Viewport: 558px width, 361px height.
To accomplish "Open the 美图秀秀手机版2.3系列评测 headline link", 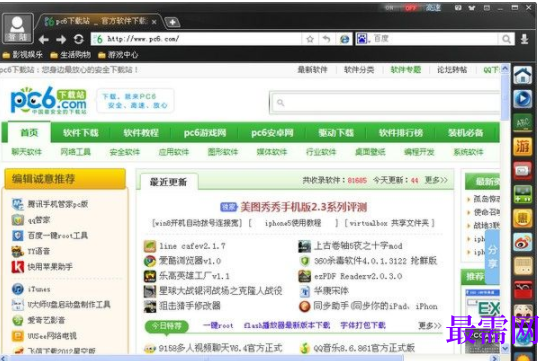I will [304, 207].
